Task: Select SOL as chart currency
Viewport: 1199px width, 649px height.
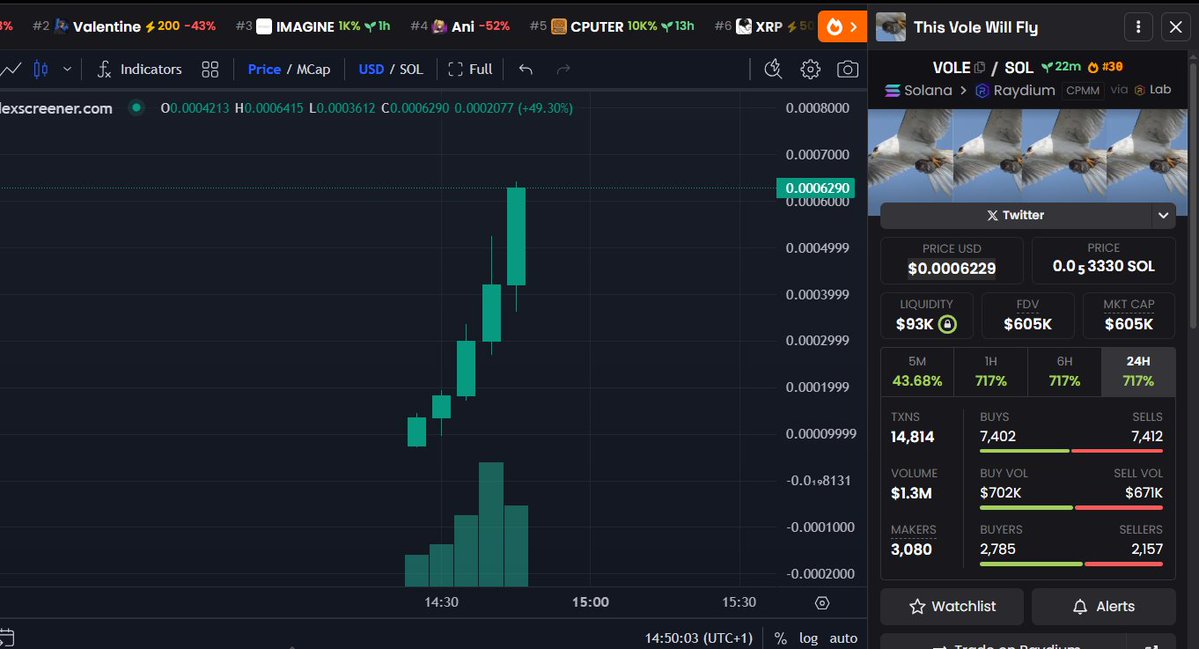Action: (411, 70)
